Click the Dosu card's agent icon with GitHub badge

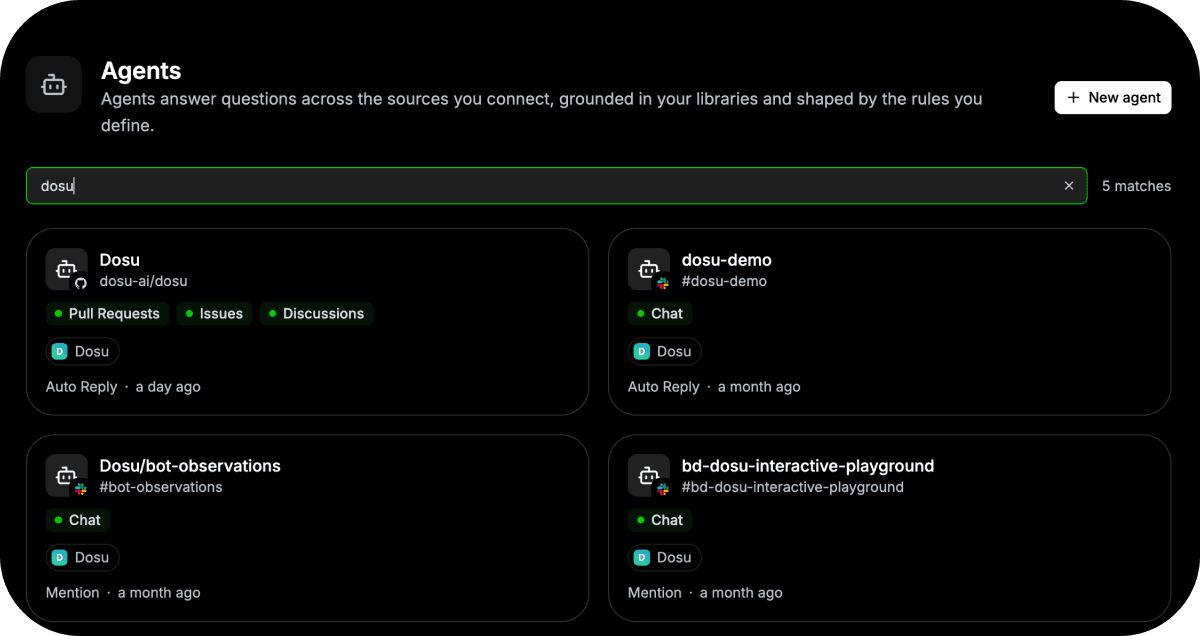pos(67,270)
